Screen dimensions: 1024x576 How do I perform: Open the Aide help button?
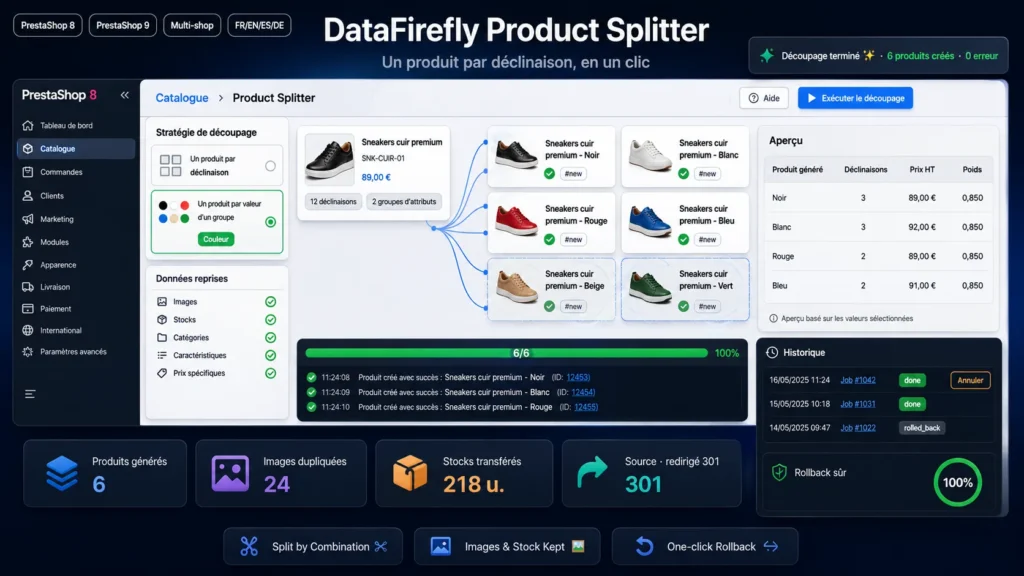point(764,98)
